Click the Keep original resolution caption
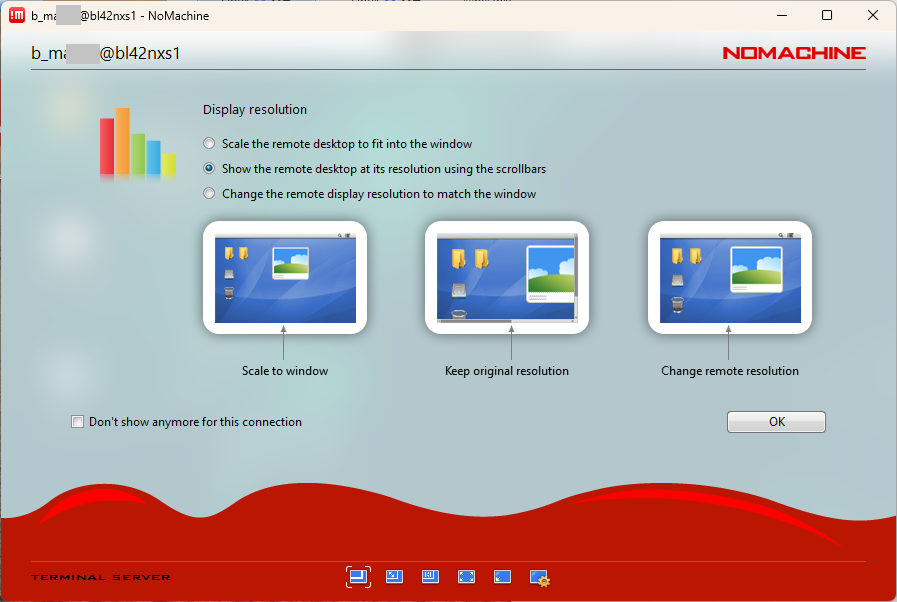Screen dimensions: 897x602 coord(507,371)
